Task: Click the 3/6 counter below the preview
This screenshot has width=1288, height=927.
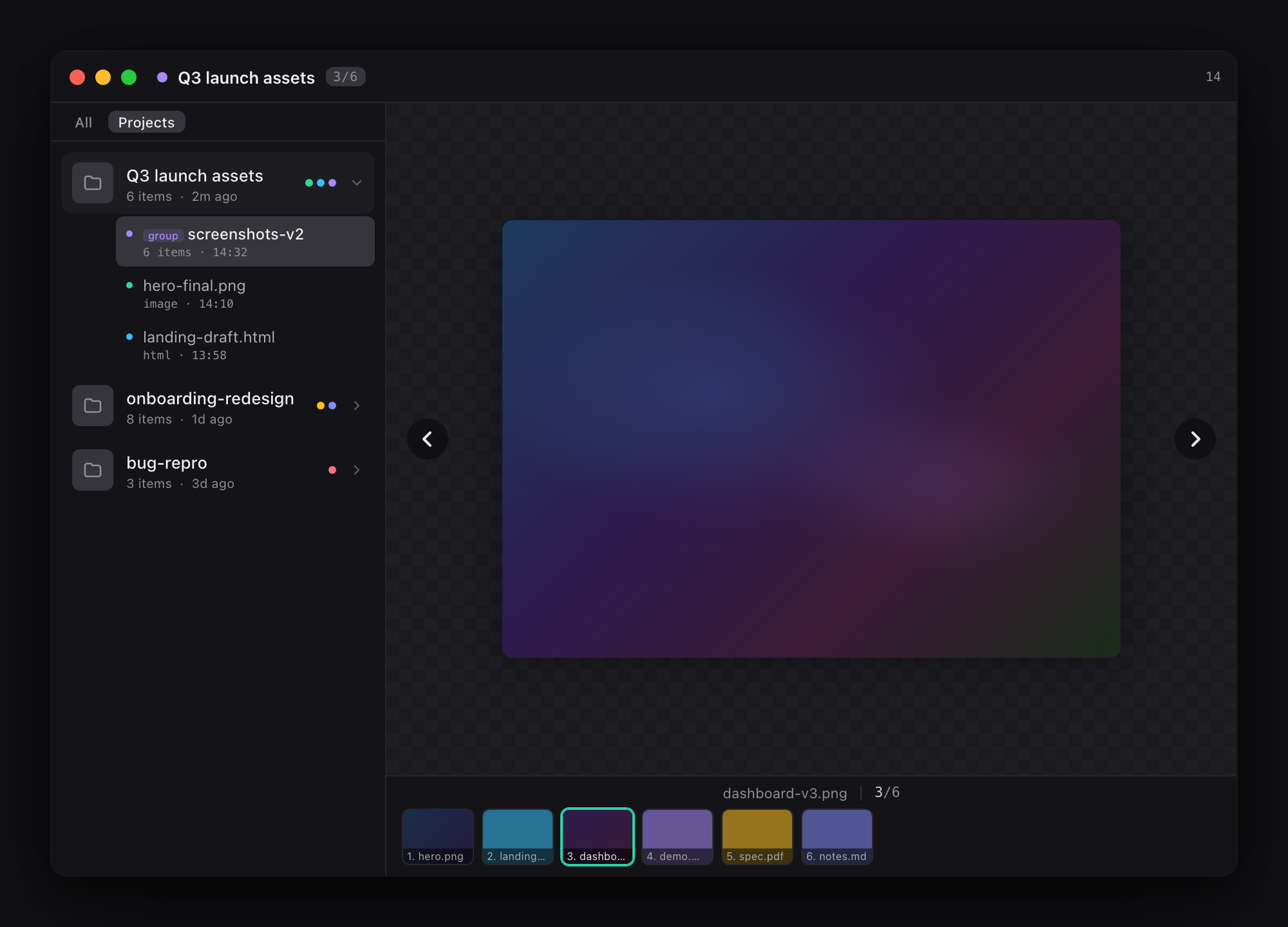Action: 887,792
